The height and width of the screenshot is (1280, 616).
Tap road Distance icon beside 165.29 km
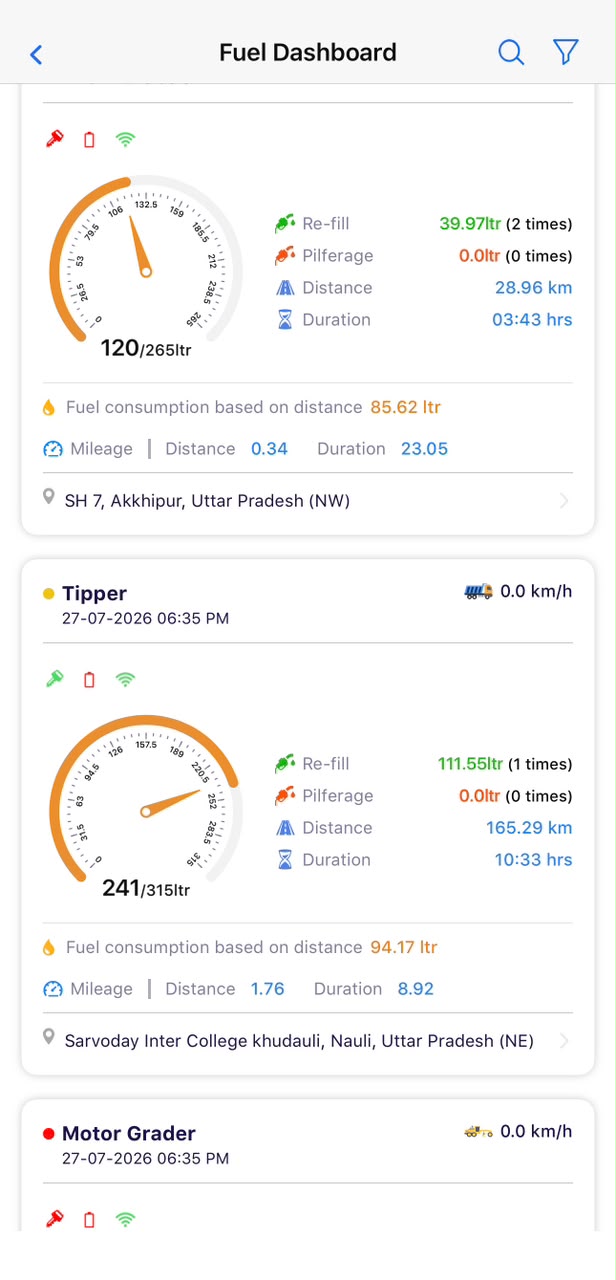pos(285,827)
